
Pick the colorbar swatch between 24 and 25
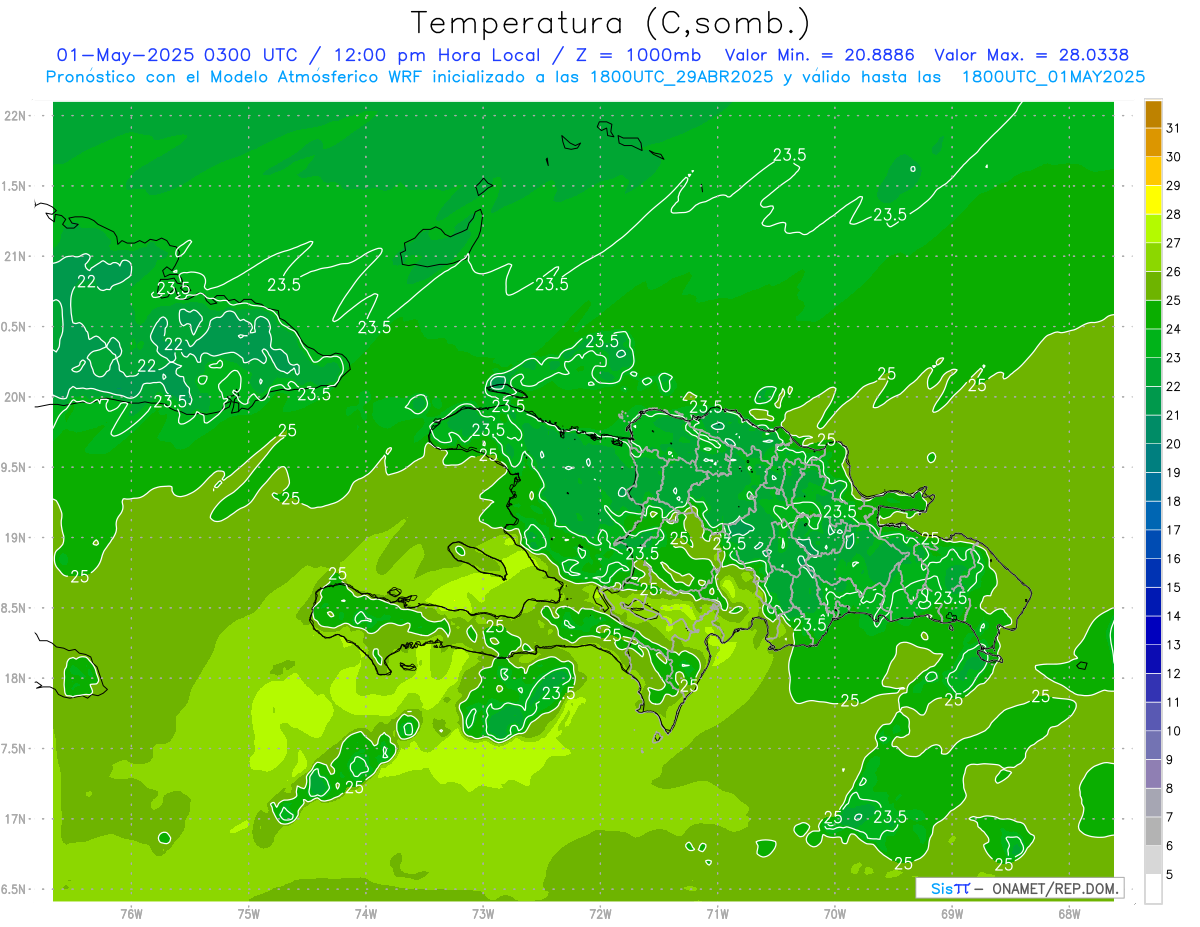[x=1153, y=314]
